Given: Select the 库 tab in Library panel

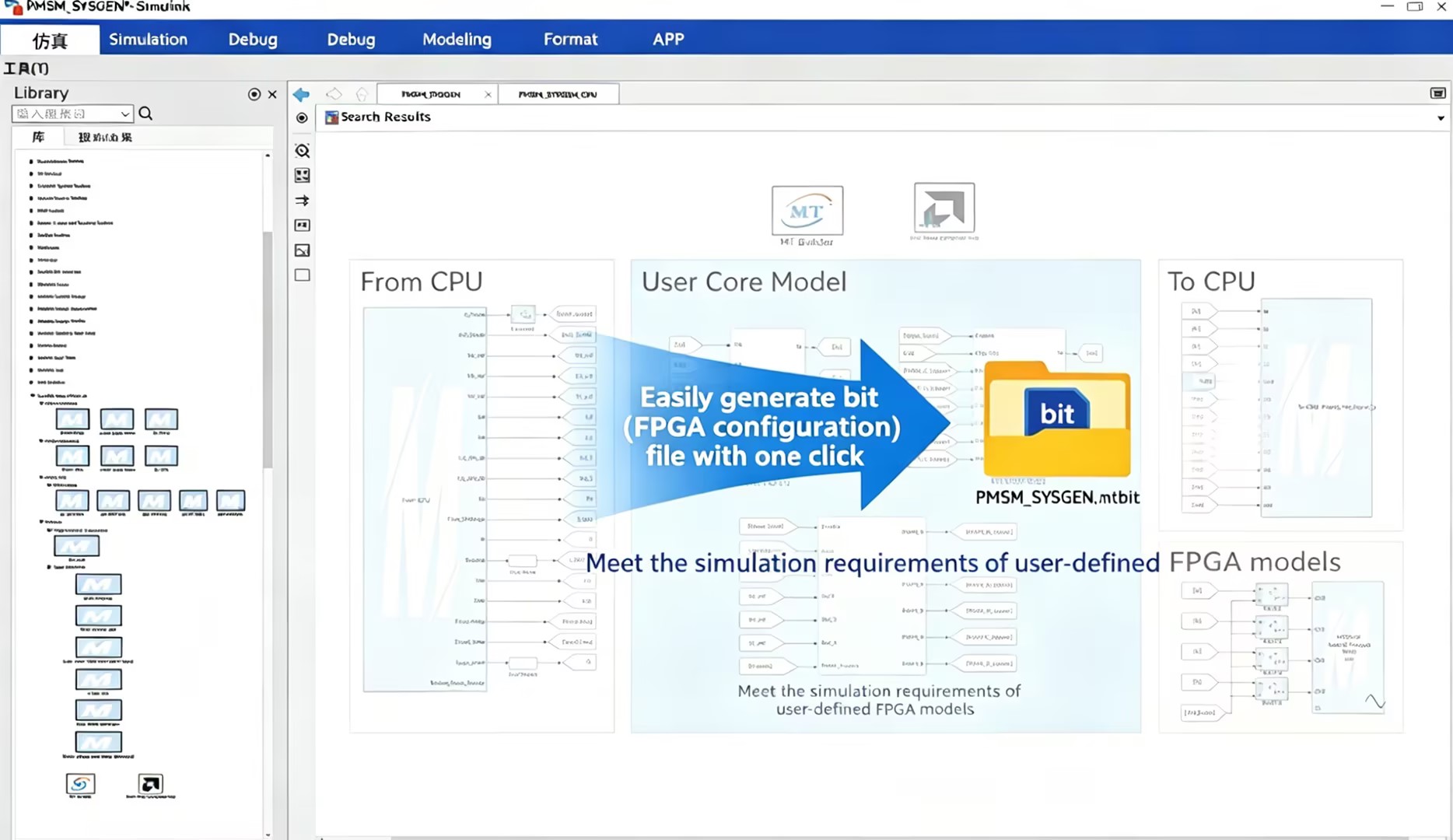Looking at the screenshot, I should pos(37,137).
